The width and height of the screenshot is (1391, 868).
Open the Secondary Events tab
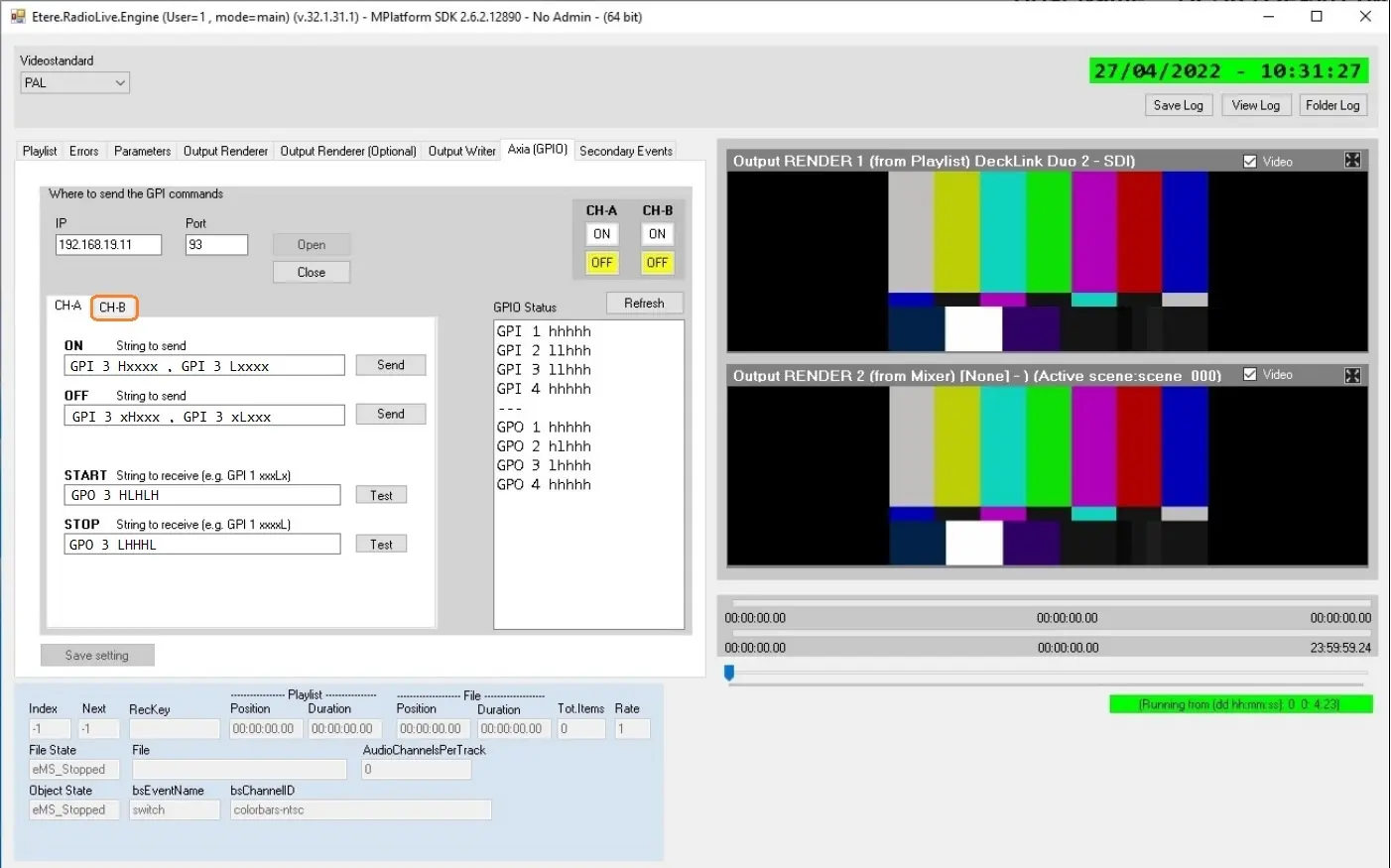(x=625, y=151)
